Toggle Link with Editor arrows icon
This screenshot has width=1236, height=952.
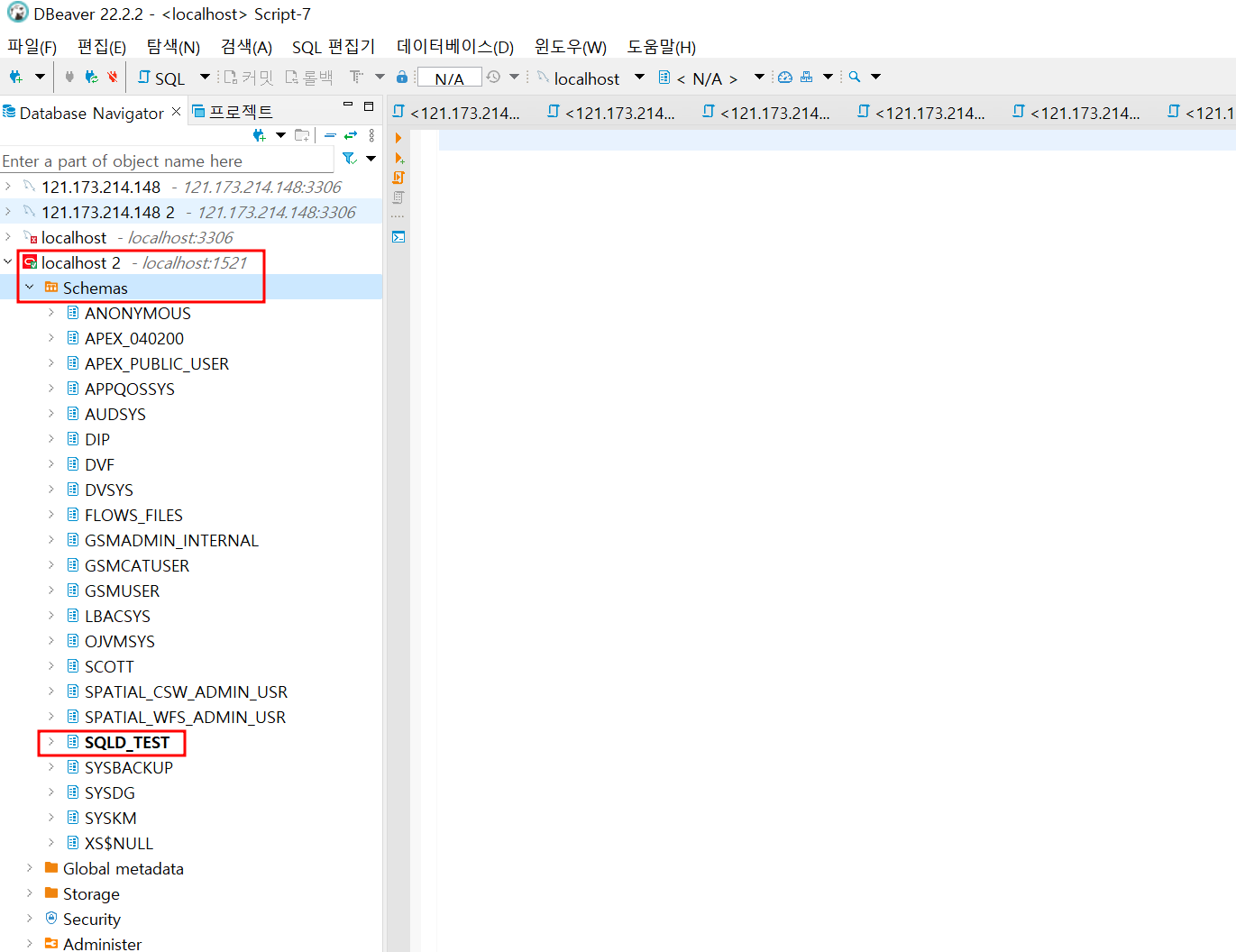[x=351, y=135]
